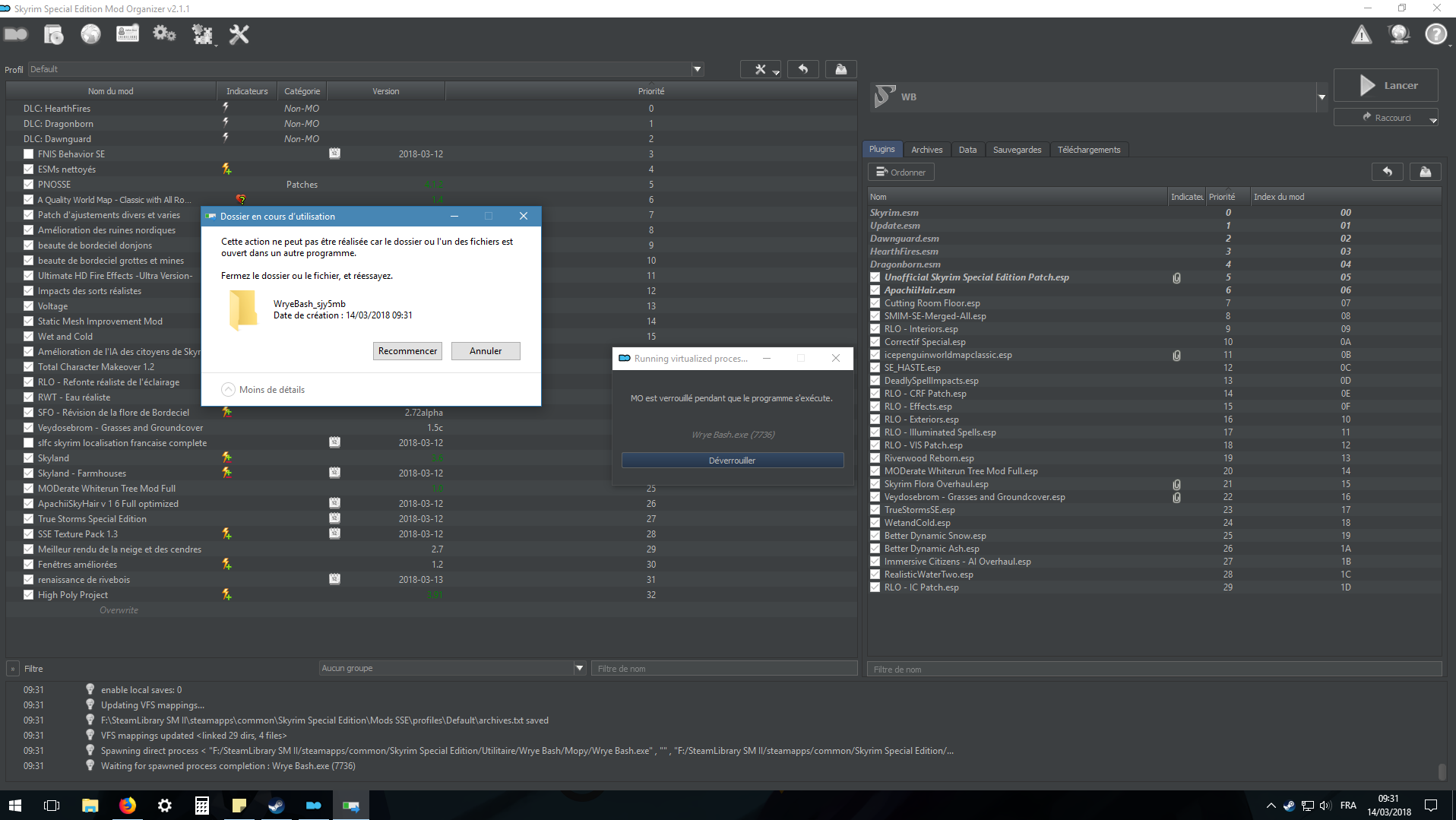The image size is (1456, 820).
Task: Click mod list Filtre de nom field
Action: click(723, 669)
